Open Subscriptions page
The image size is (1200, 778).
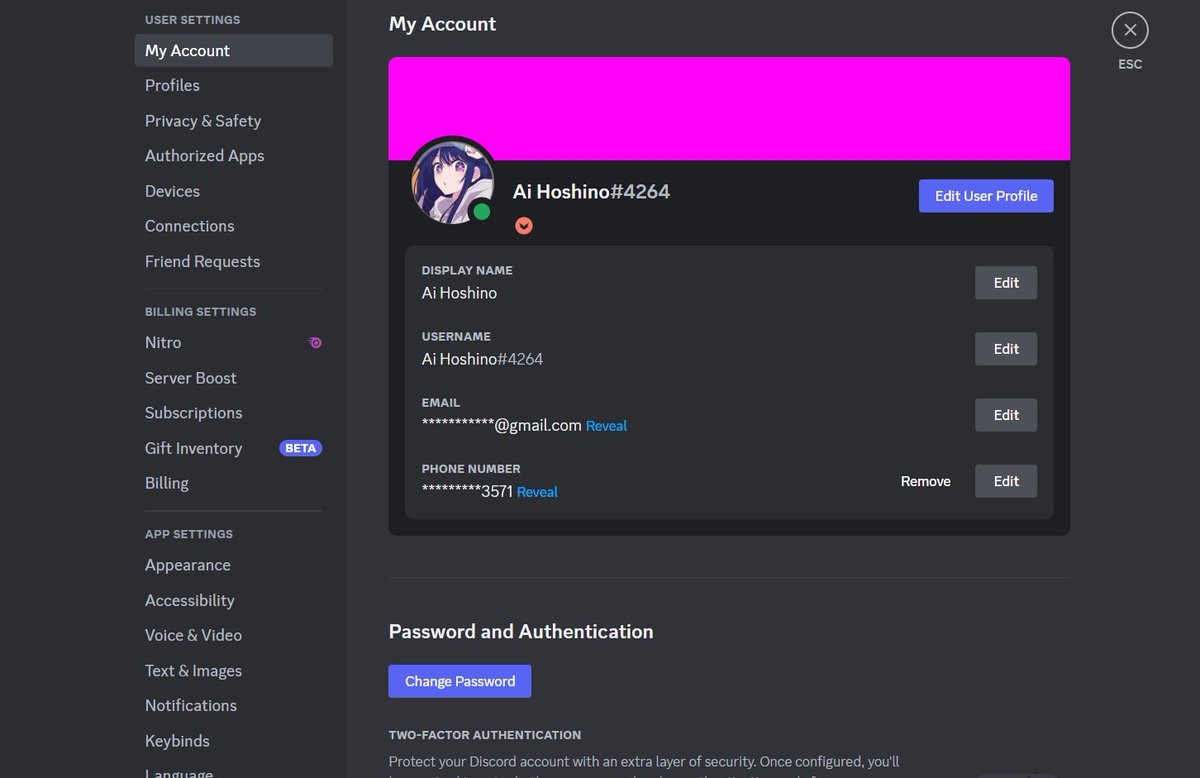234,413
